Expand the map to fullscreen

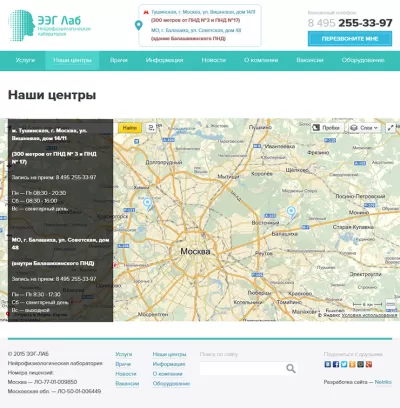(391, 128)
